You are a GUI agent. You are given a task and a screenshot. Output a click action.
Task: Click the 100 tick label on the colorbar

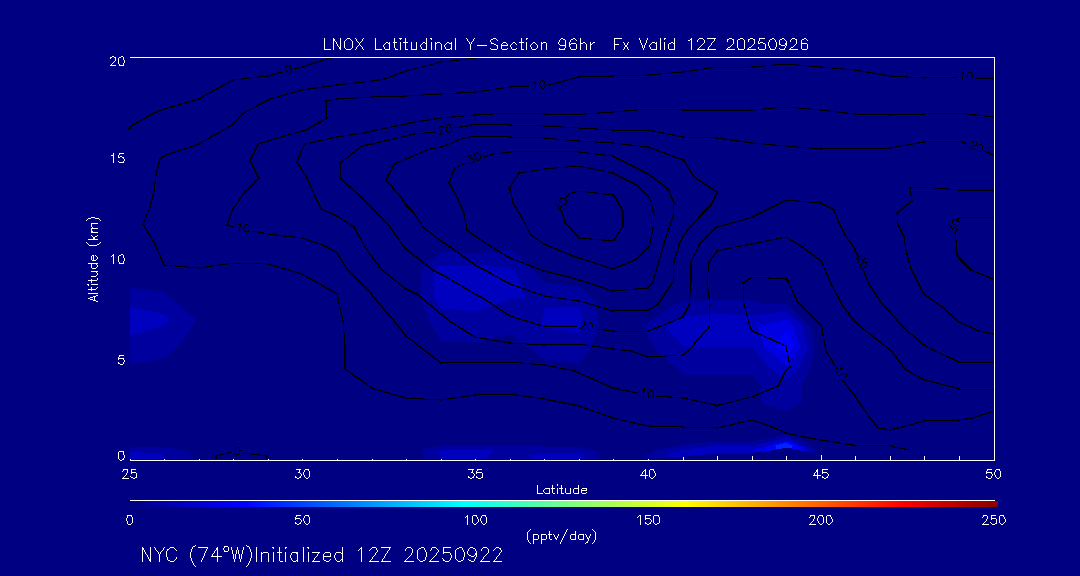point(476,520)
